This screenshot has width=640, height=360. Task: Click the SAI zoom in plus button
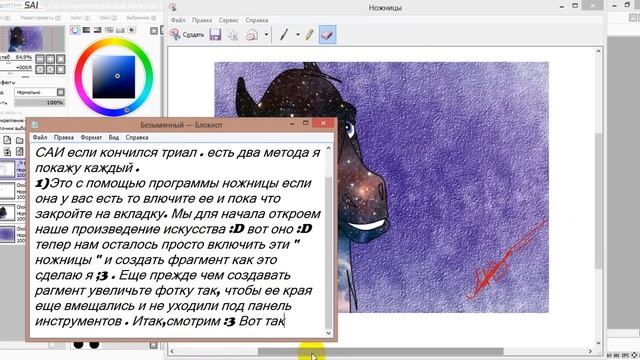point(50,59)
